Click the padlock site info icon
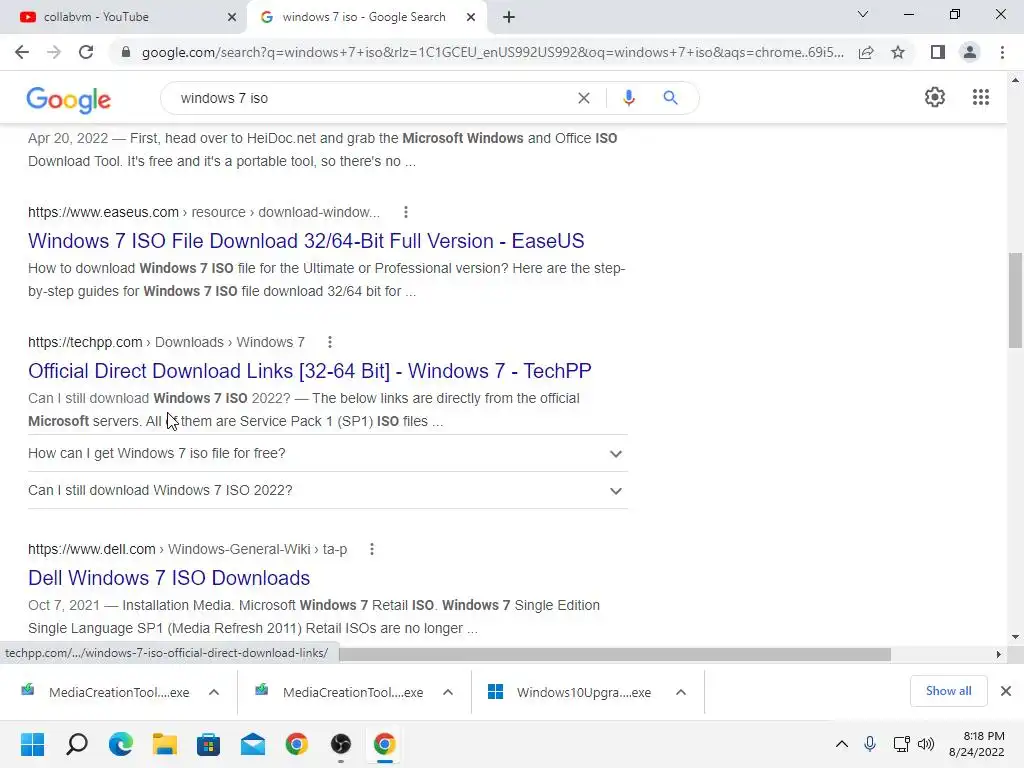Image resolution: width=1024 pixels, height=768 pixels. click(x=126, y=52)
